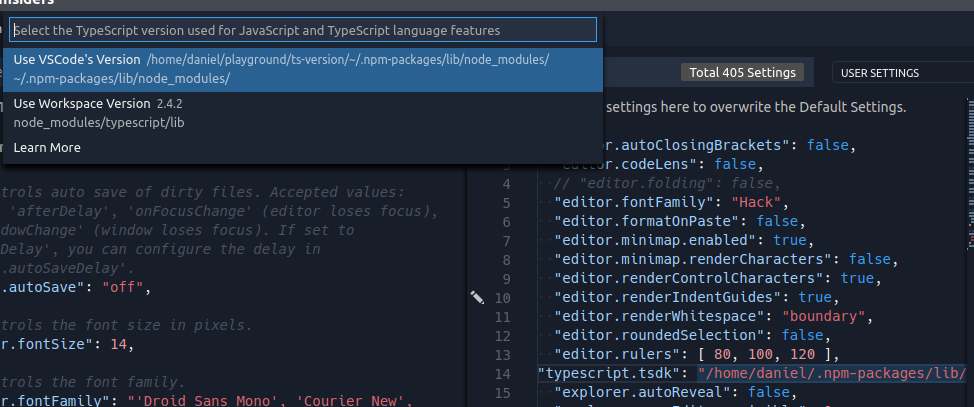The image size is (974, 407).
Task: Click the Total 405 Settings badge
Action: [x=742, y=73]
